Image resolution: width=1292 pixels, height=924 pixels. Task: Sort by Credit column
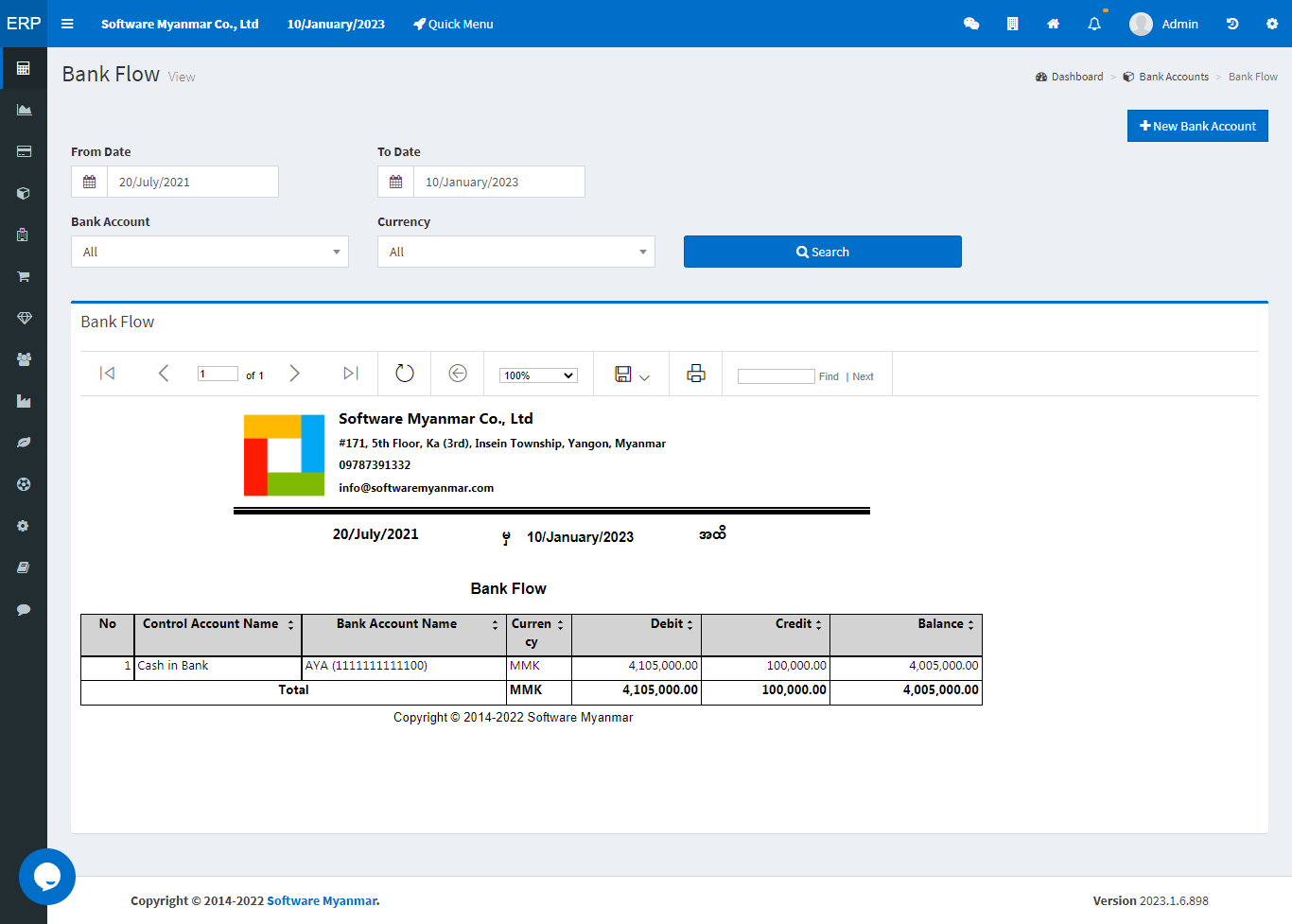(818, 625)
